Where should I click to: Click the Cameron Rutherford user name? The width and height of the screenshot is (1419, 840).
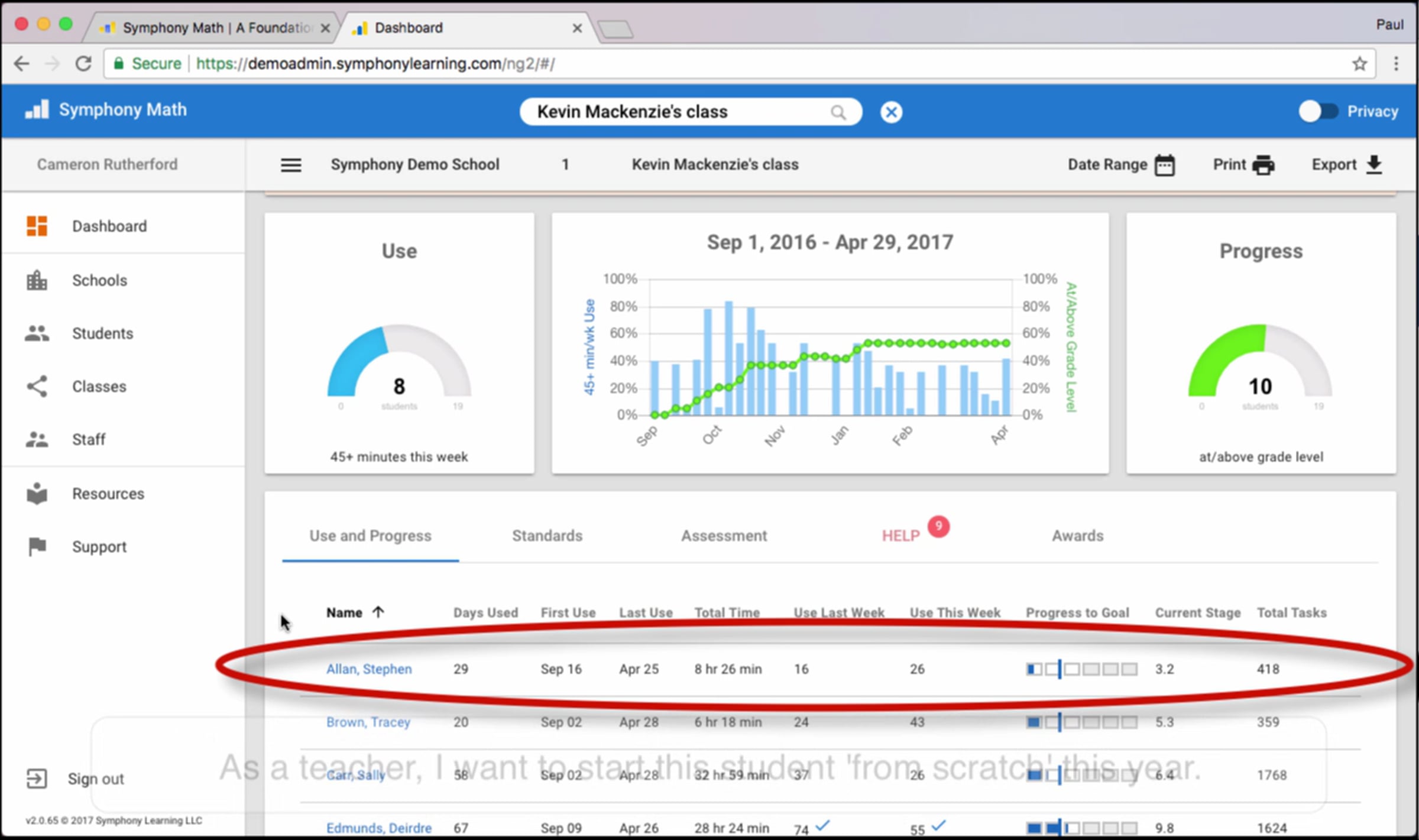click(107, 164)
